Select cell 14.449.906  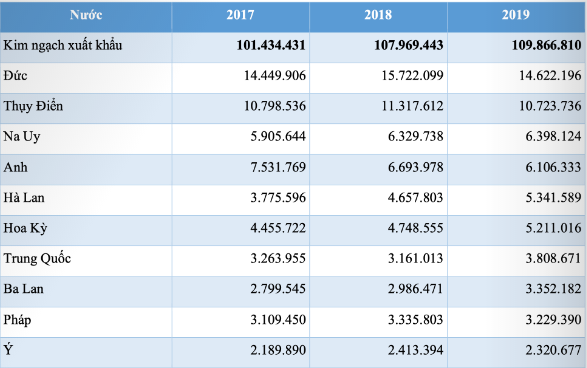[x=275, y=76]
